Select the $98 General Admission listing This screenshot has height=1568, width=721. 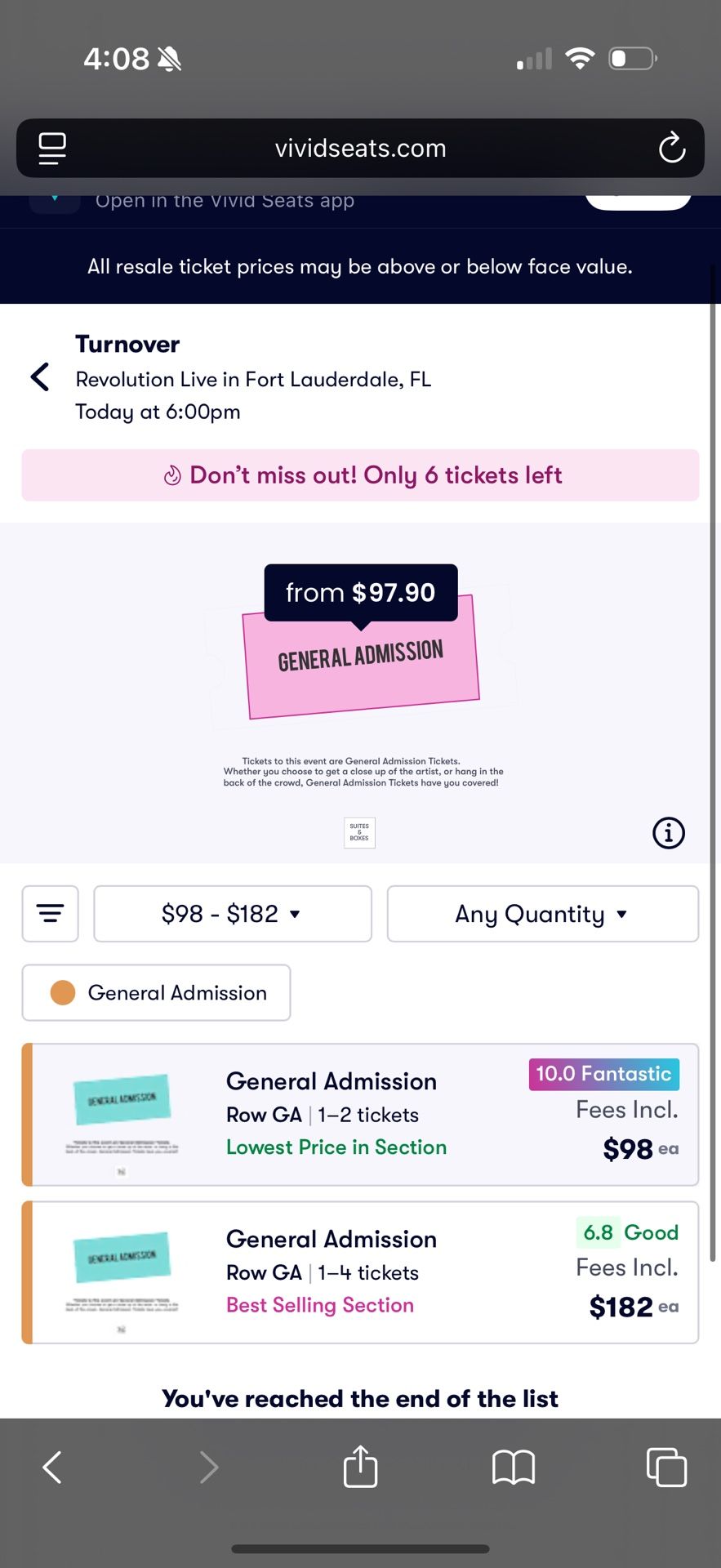[x=360, y=1115]
